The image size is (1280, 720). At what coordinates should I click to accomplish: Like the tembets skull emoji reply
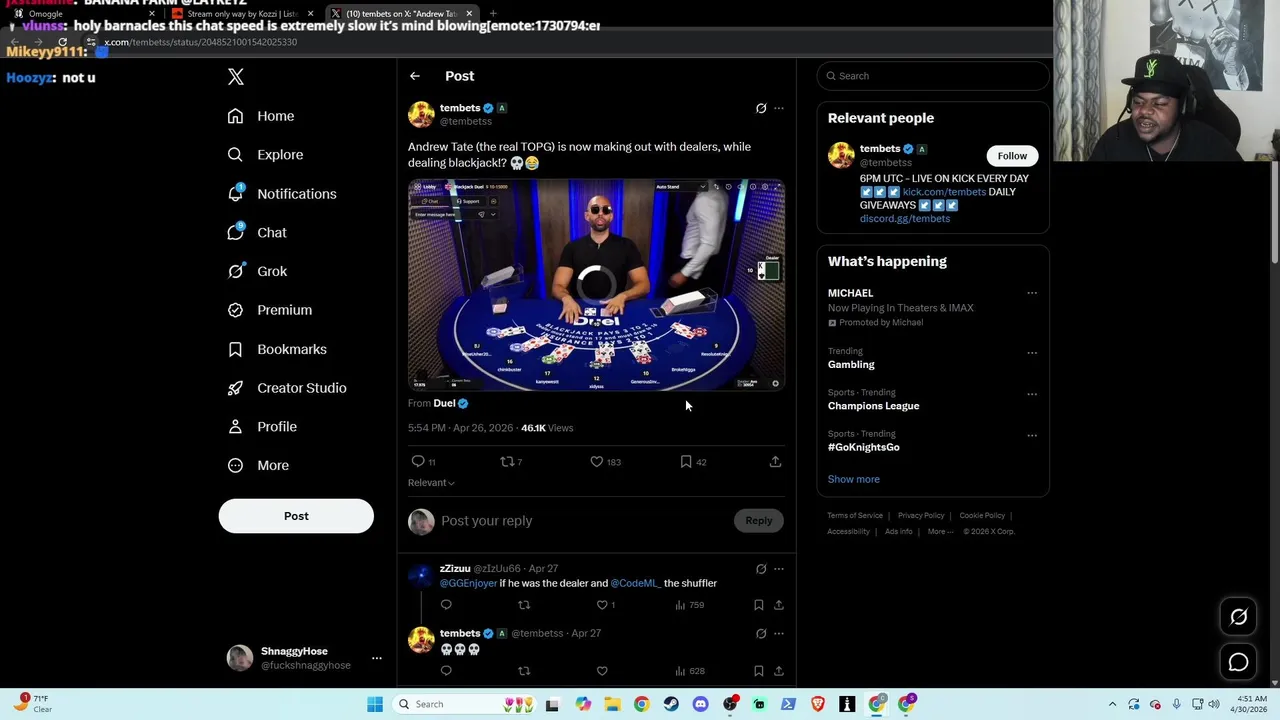point(602,671)
